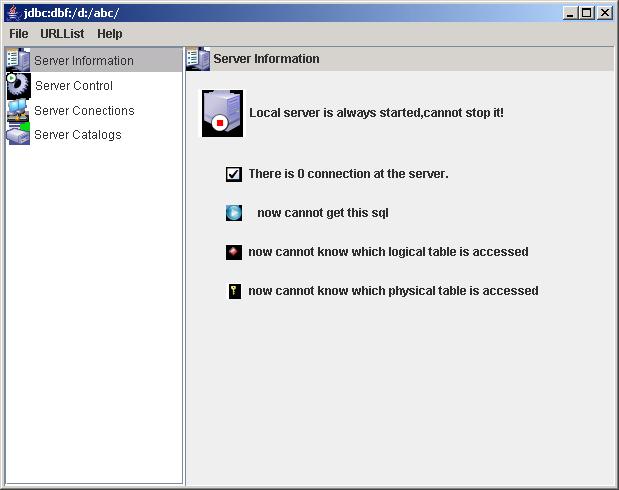The height and width of the screenshot is (490, 619).
Task: Click the red logical table icon
Action: point(234,252)
